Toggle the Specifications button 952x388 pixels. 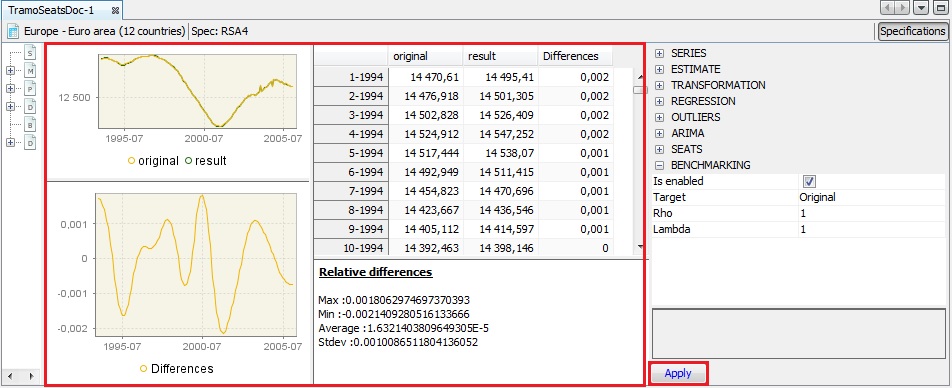point(913,31)
